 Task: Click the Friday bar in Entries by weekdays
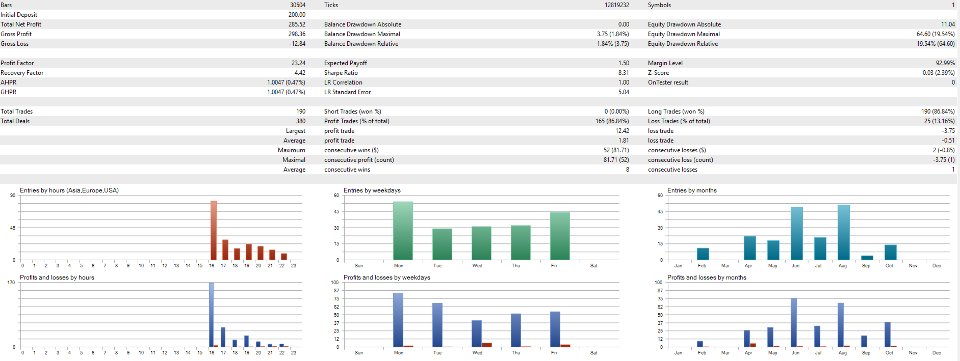(x=560, y=236)
